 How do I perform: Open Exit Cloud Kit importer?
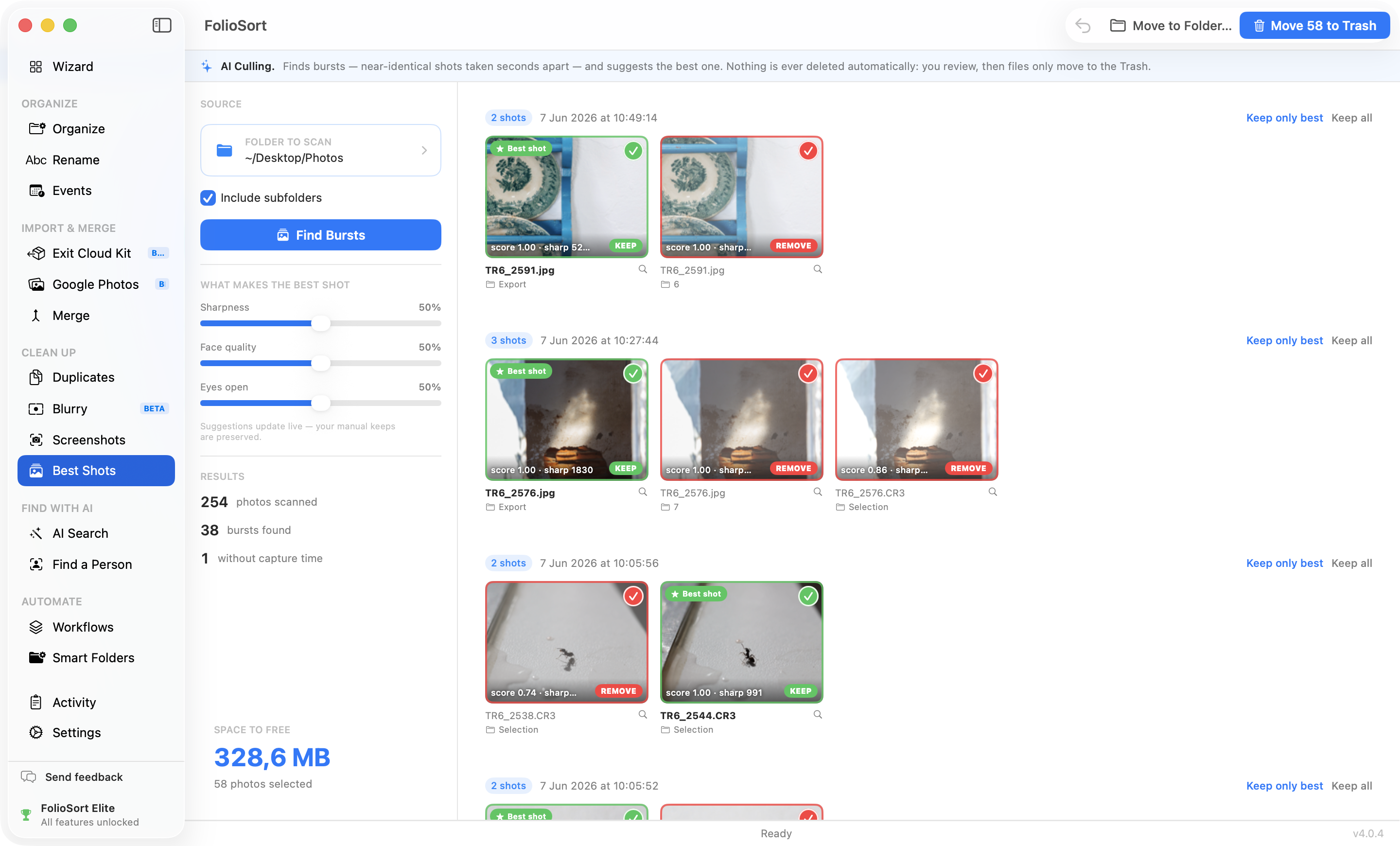(x=96, y=253)
